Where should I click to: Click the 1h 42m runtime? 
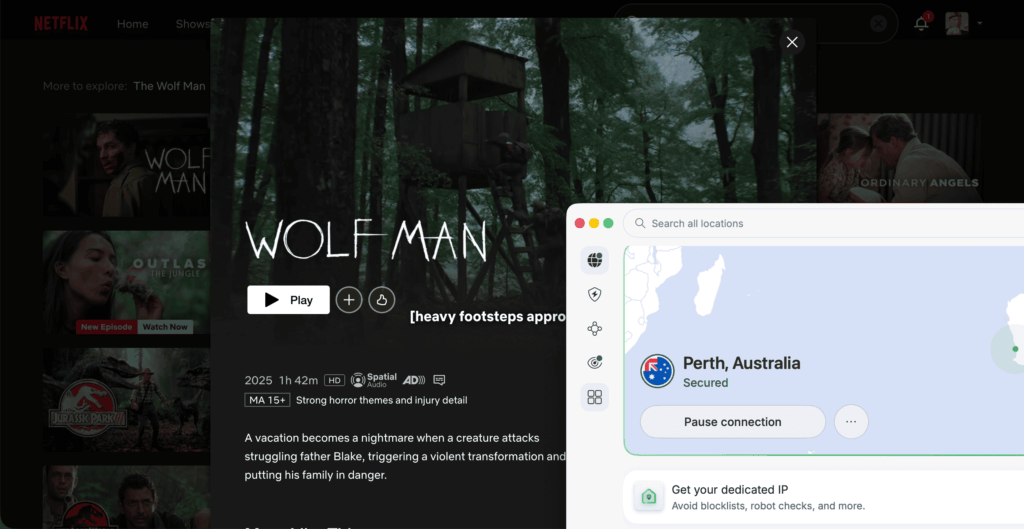298,380
